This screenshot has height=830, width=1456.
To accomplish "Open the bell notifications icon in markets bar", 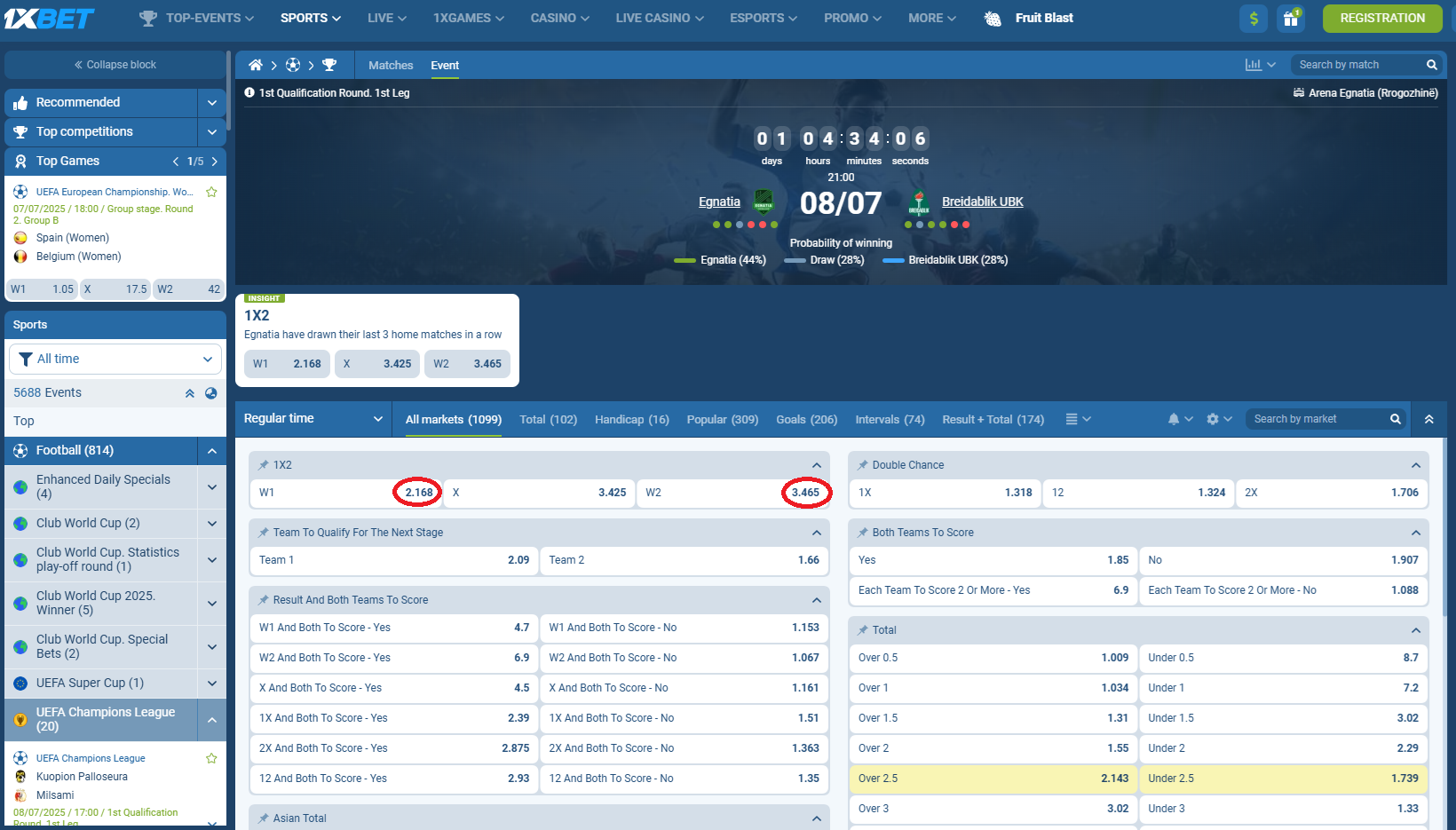I will (1174, 419).
